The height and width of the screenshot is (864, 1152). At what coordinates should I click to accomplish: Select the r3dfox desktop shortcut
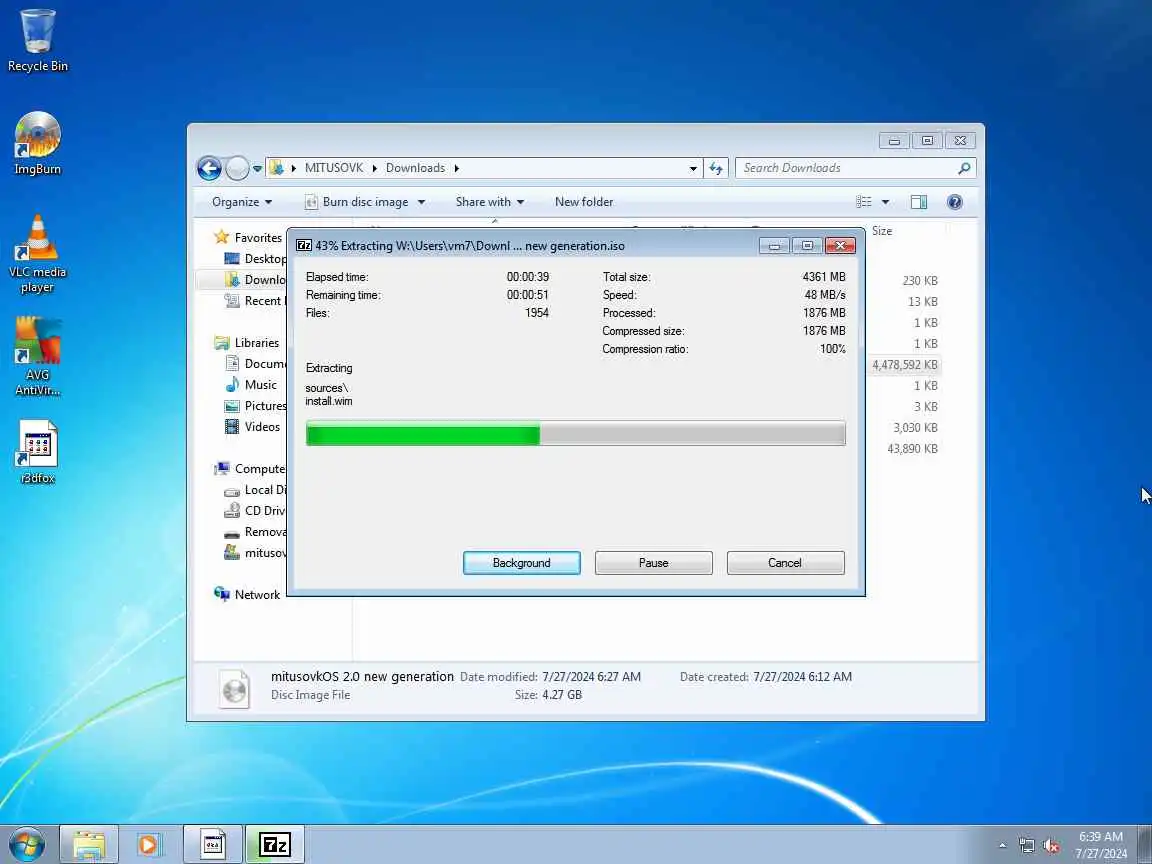[x=37, y=452]
